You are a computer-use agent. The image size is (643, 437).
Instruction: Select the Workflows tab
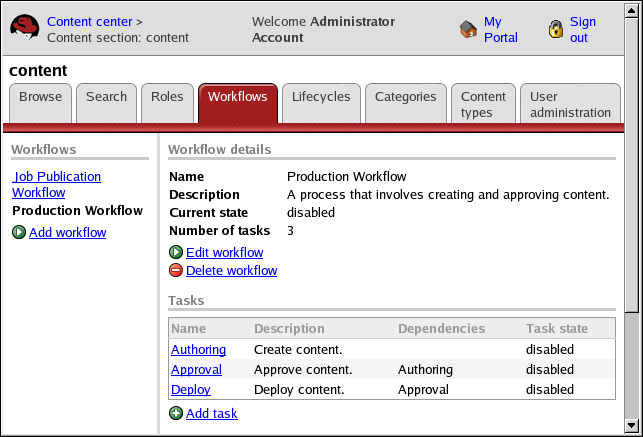click(x=238, y=103)
